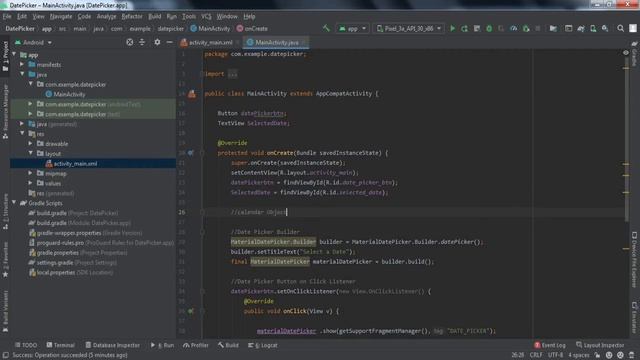
Task: Open the app run configuration dropdown
Action: coord(353,29)
